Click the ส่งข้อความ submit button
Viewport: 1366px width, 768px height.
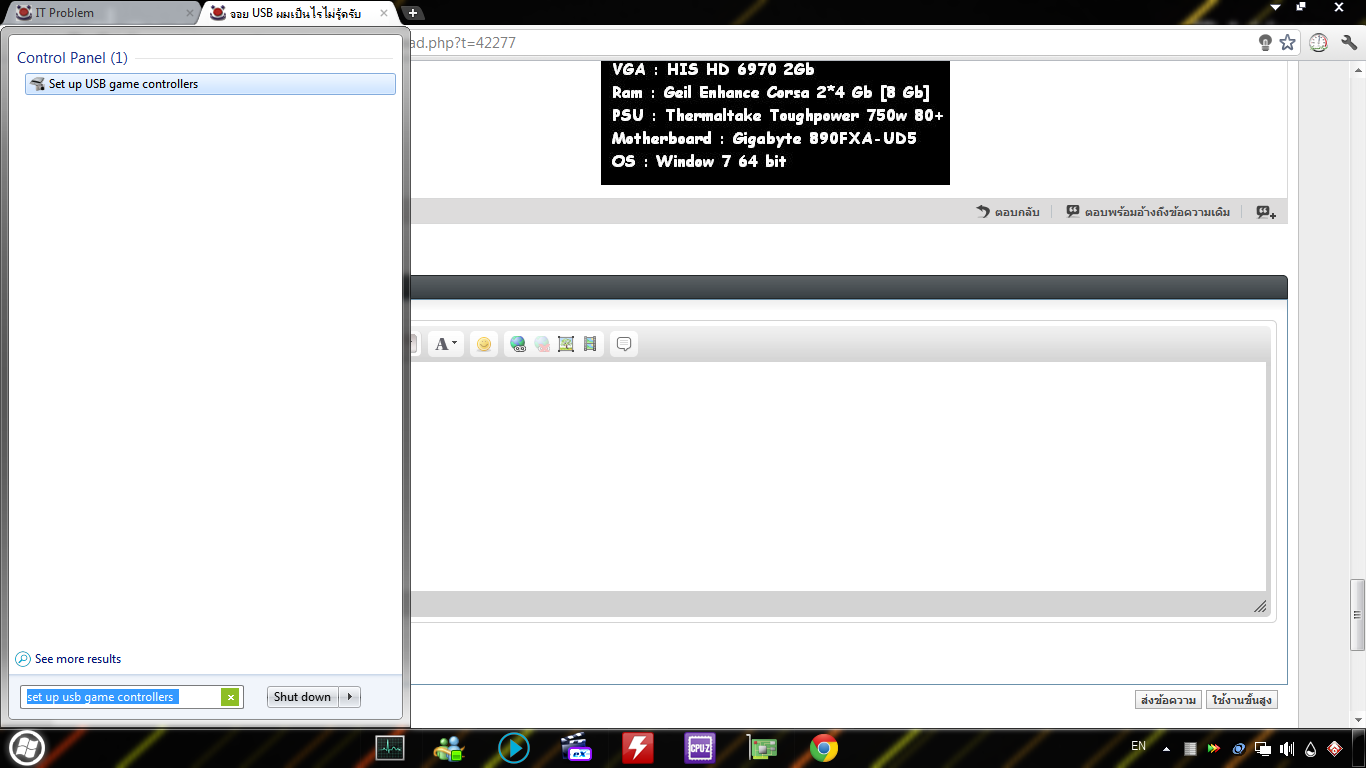(1169, 700)
